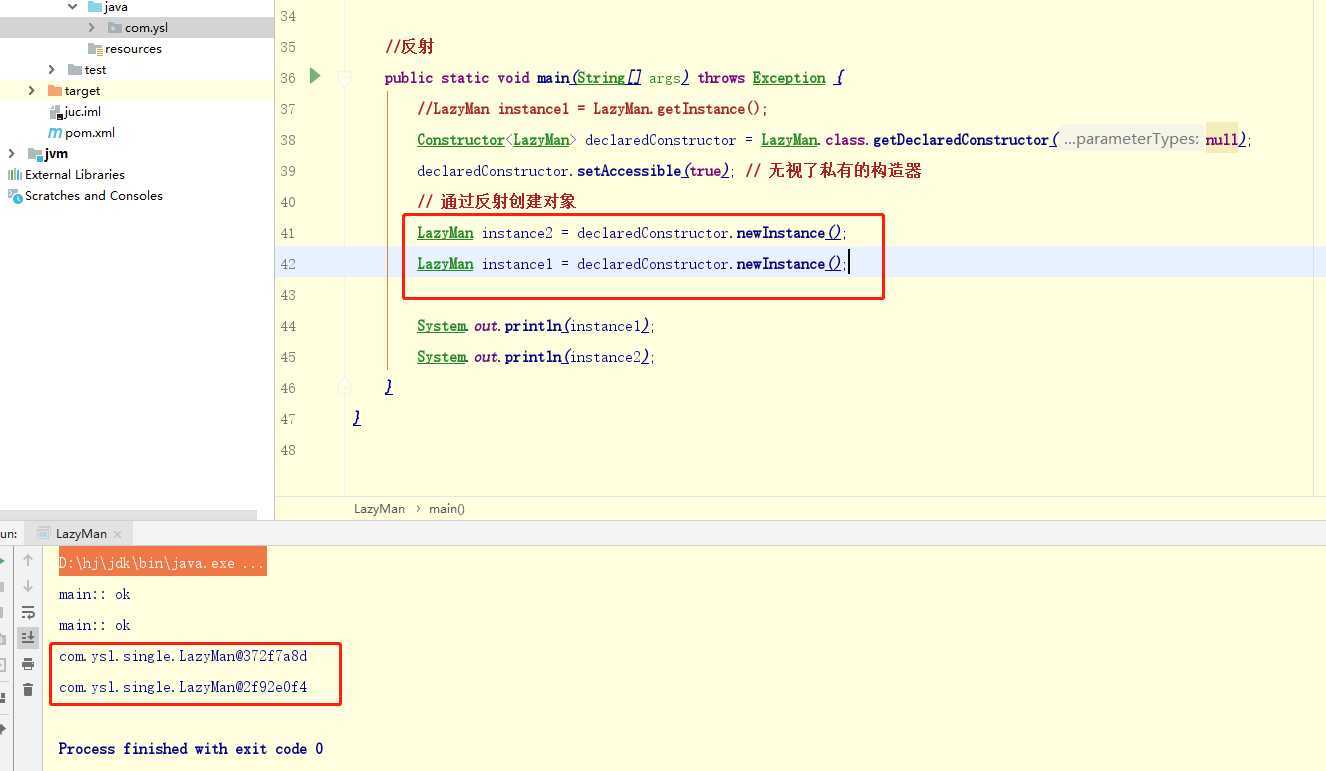The width and height of the screenshot is (1326, 771).
Task: Click setAccessible on line 39
Action: pyautogui.click(x=630, y=171)
